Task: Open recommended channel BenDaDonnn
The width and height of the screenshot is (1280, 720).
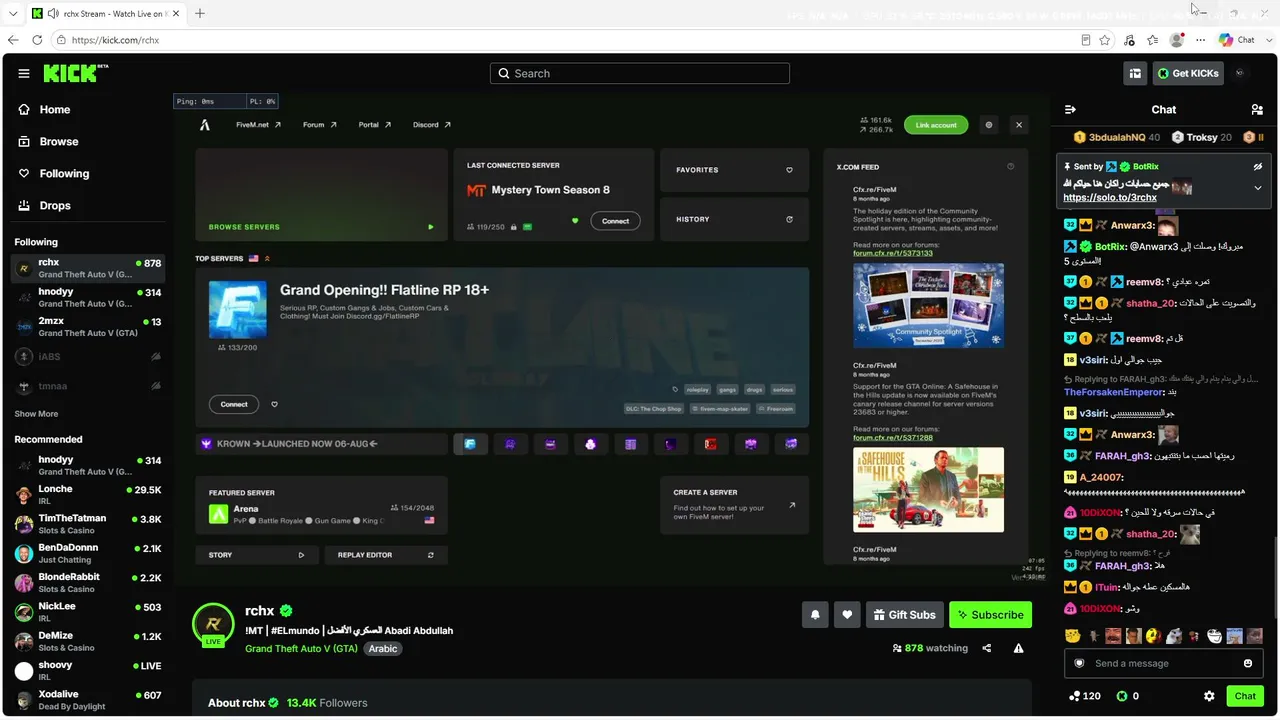Action: 87,553
